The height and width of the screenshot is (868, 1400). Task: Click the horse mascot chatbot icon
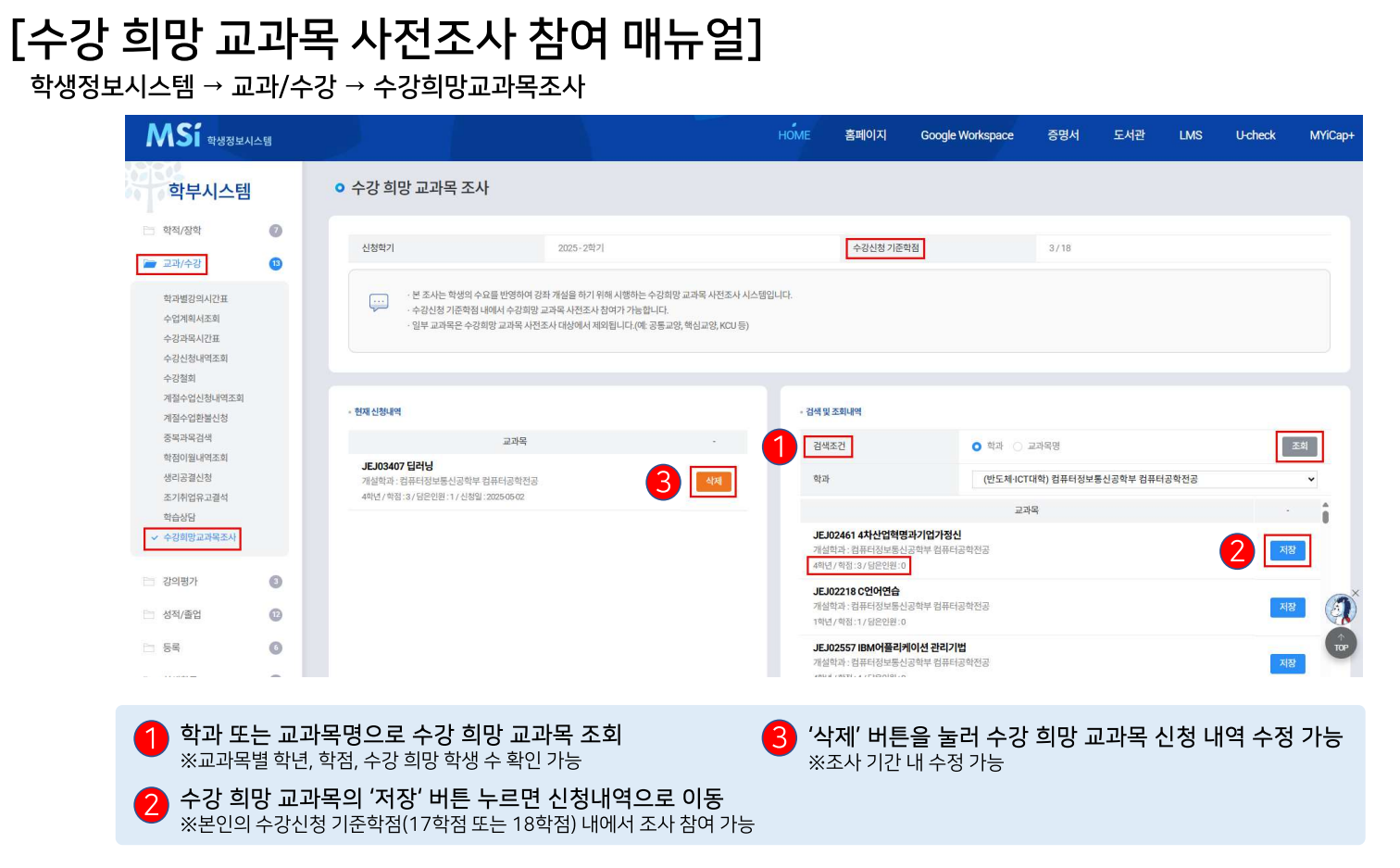coord(1340,610)
